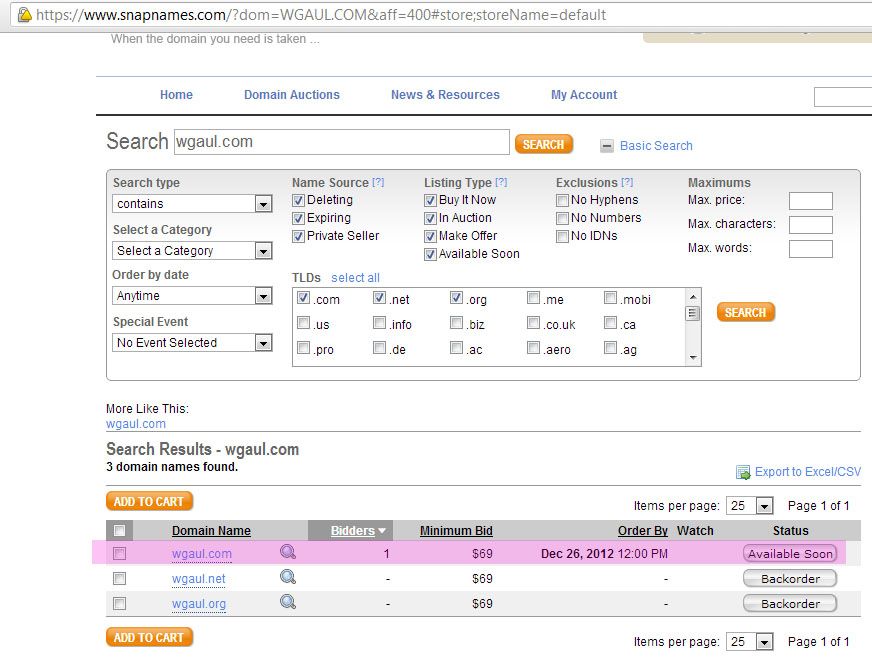Click magnifier icon beside wgaul.org

(288, 602)
